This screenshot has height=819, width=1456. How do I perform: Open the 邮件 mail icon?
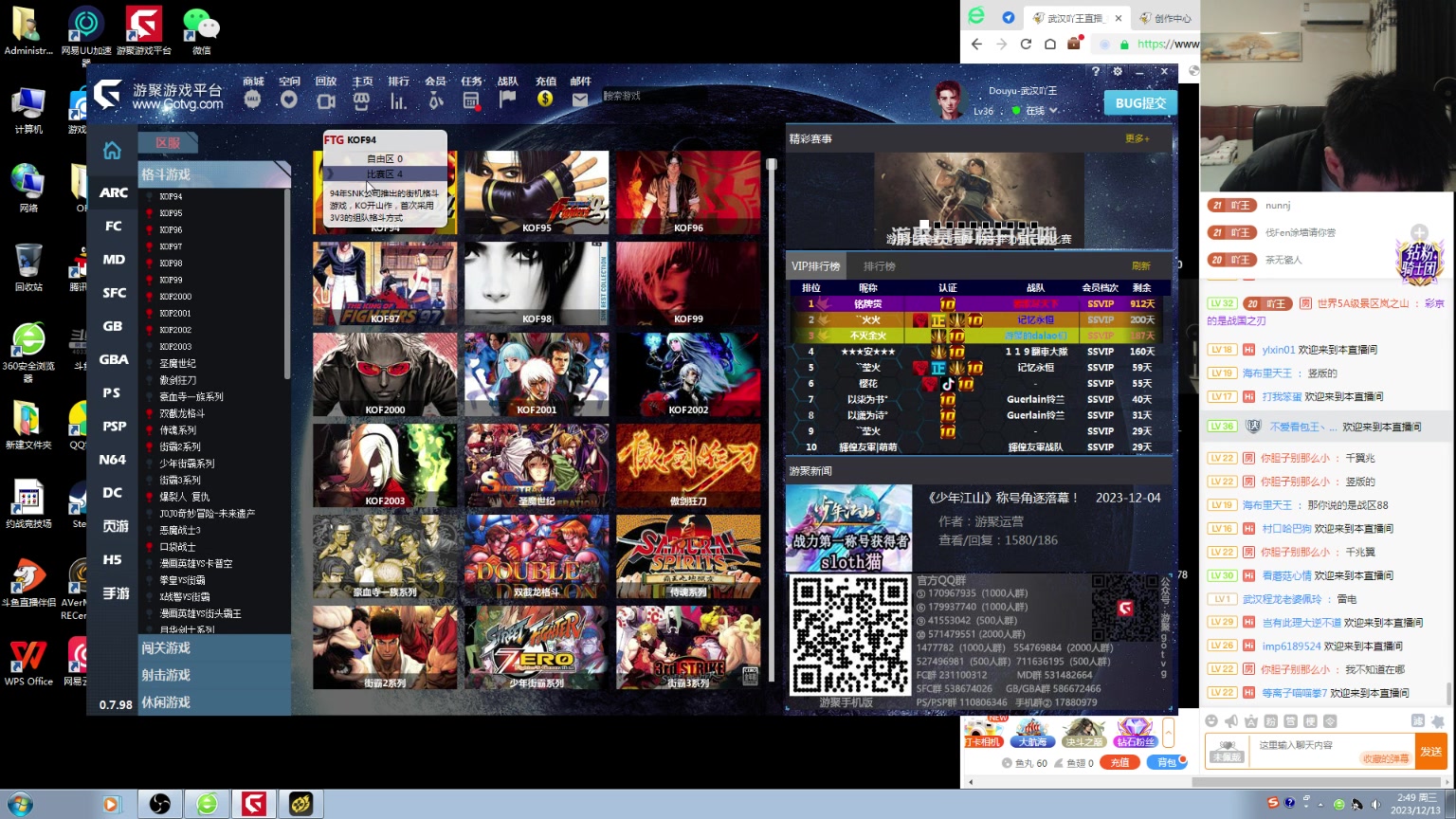coord(580,99)
